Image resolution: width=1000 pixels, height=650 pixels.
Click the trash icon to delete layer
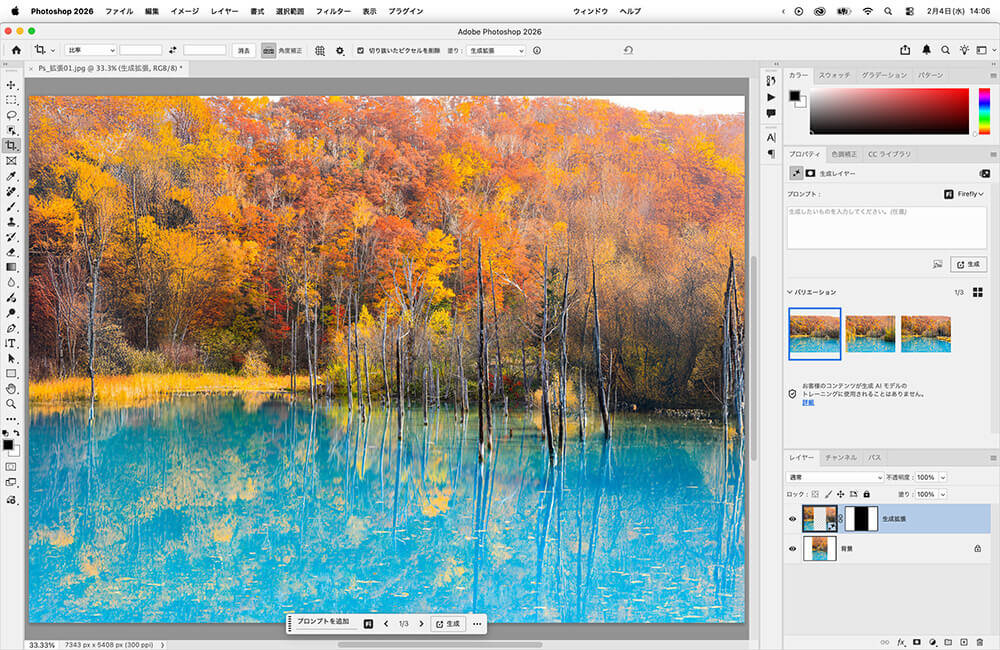pyautogui.click(x=980, y=642)
